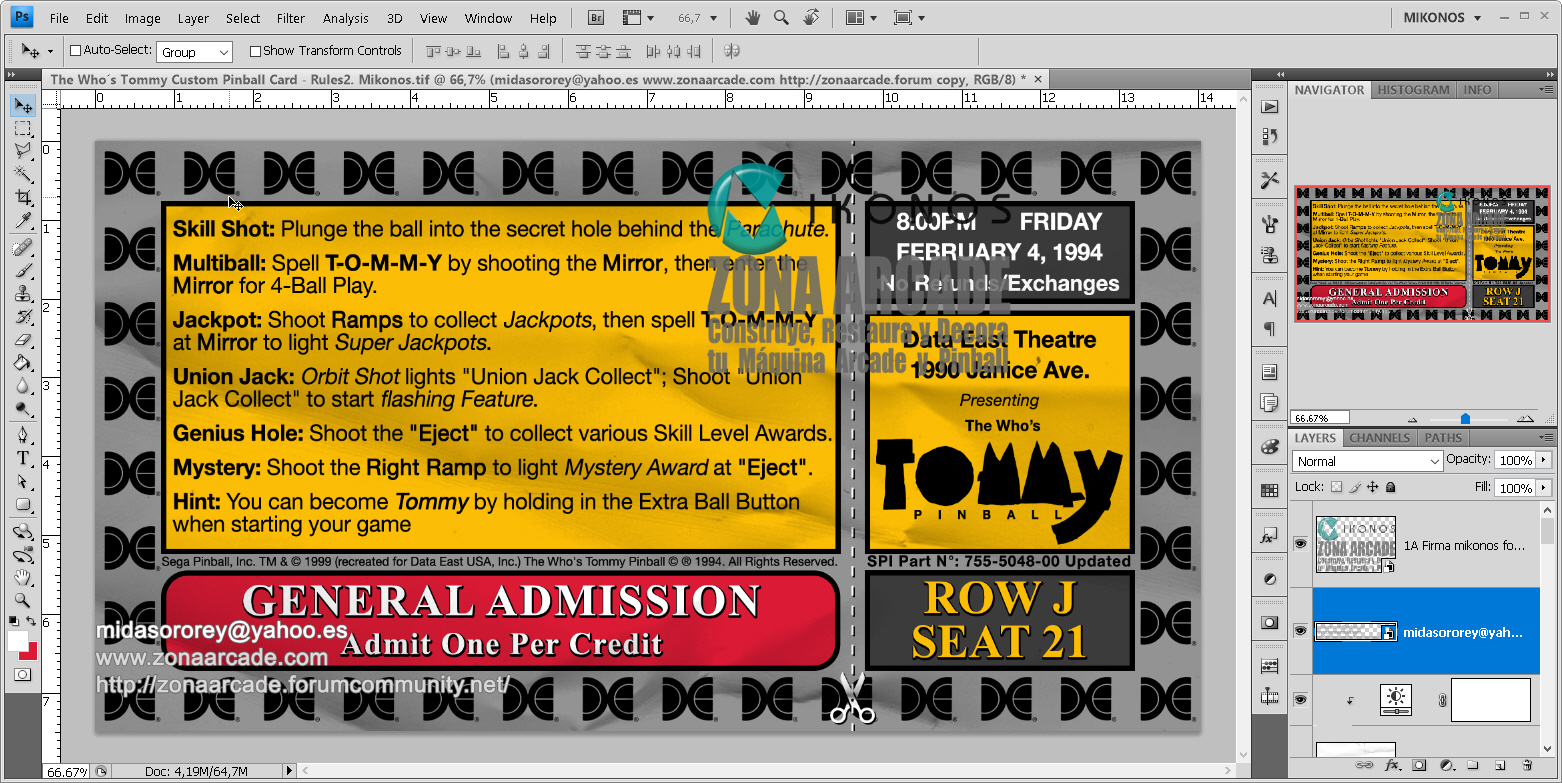Click the Rotate View tool in application bar
1562x783 pixels.
[811, 18]
